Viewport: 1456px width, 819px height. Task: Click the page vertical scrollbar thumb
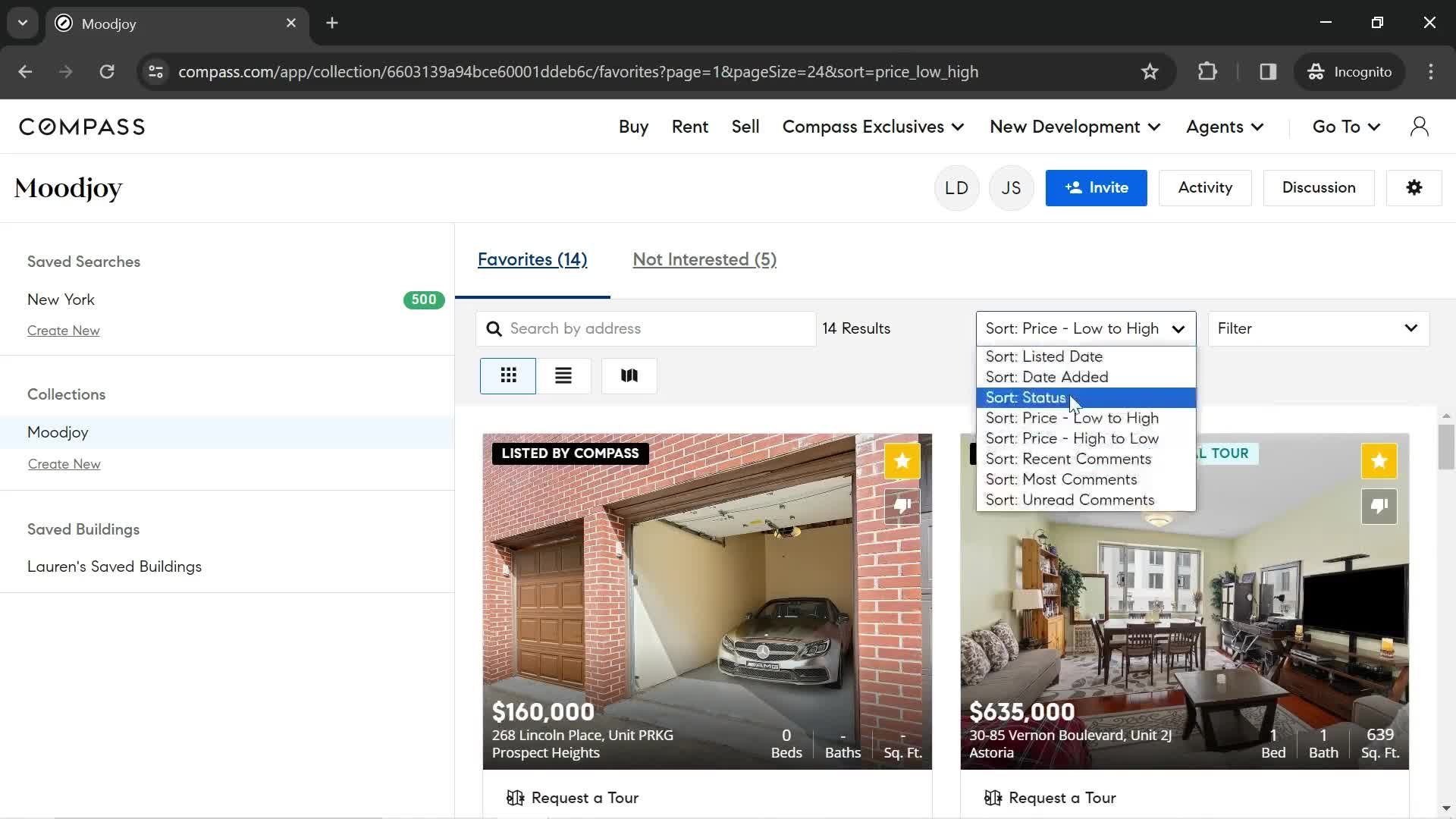click(x=1446, y=447)
